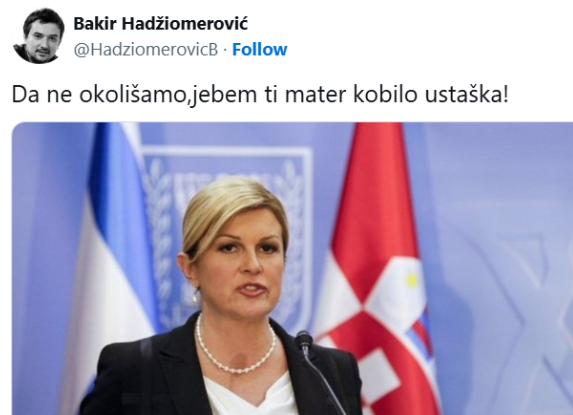Image resolution: width=573 pixels, height=415 pixels.
Task: Click the surname 'Hadžiomerović' in the header
Action: click(x=185, y=24)
